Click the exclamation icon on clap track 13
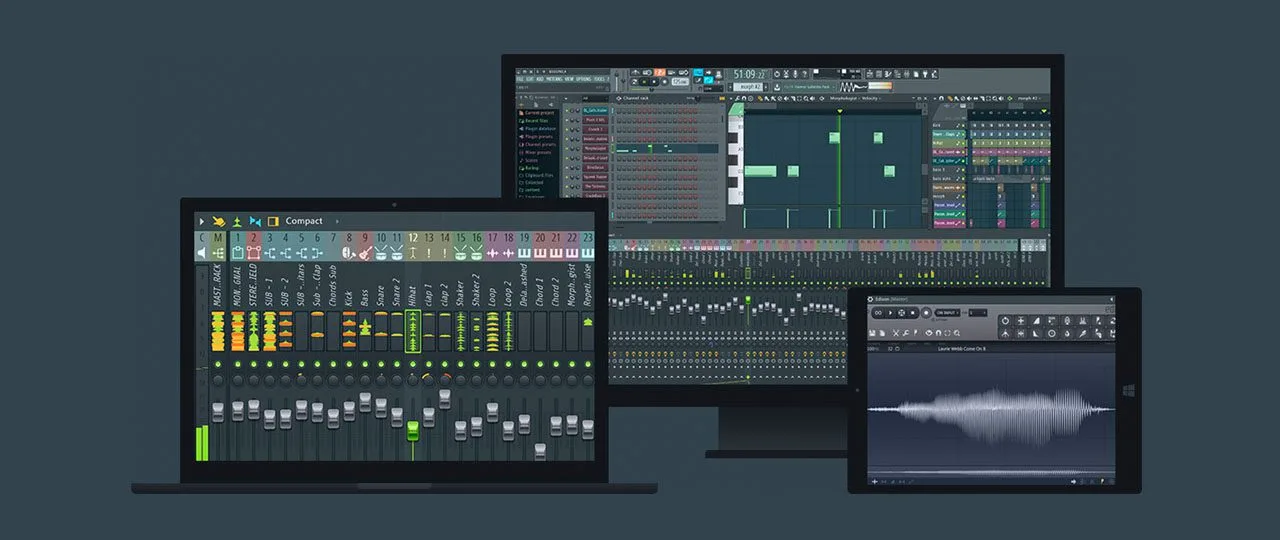Image resolution: width=1280 pixels, height=540 pixels. [x=429, y=253]
